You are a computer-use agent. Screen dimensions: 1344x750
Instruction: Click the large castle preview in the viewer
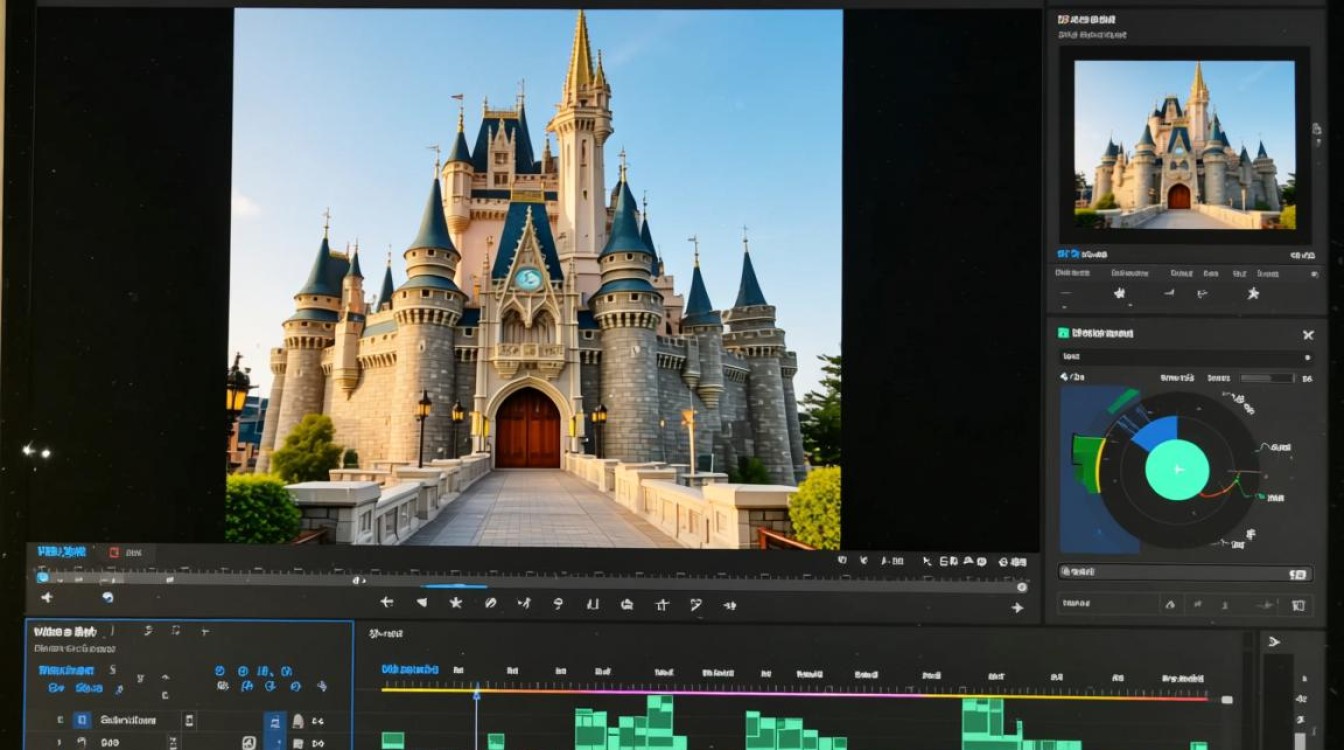point(536,278)
